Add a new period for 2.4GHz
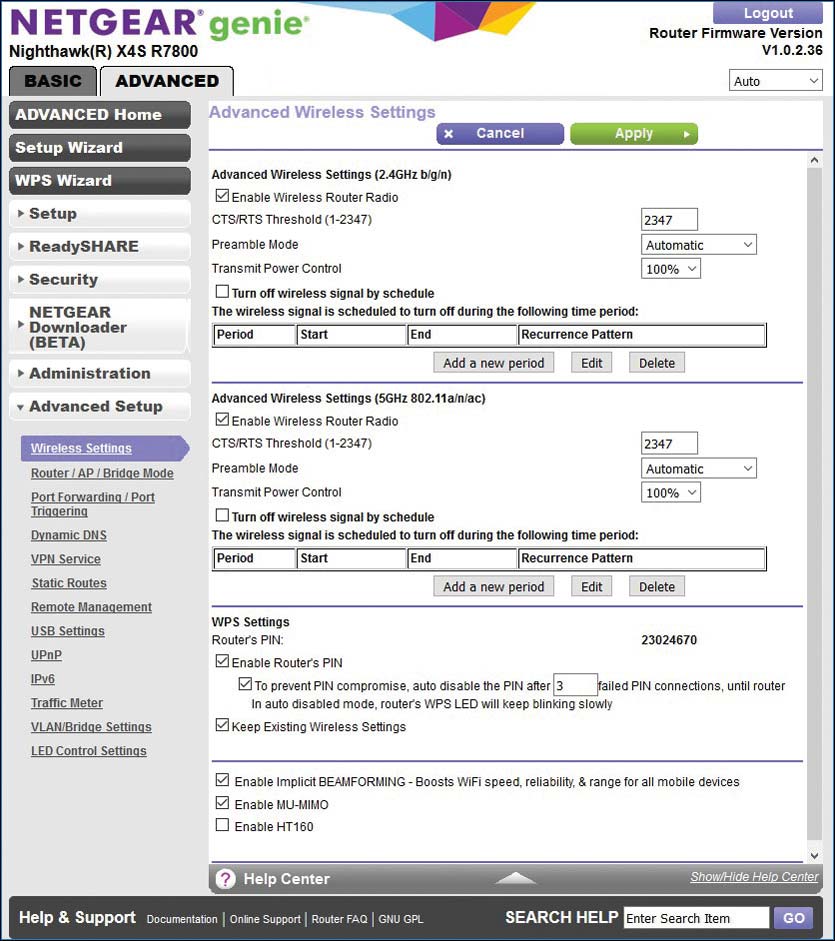The image size is (835, 941). pos(493,363)
